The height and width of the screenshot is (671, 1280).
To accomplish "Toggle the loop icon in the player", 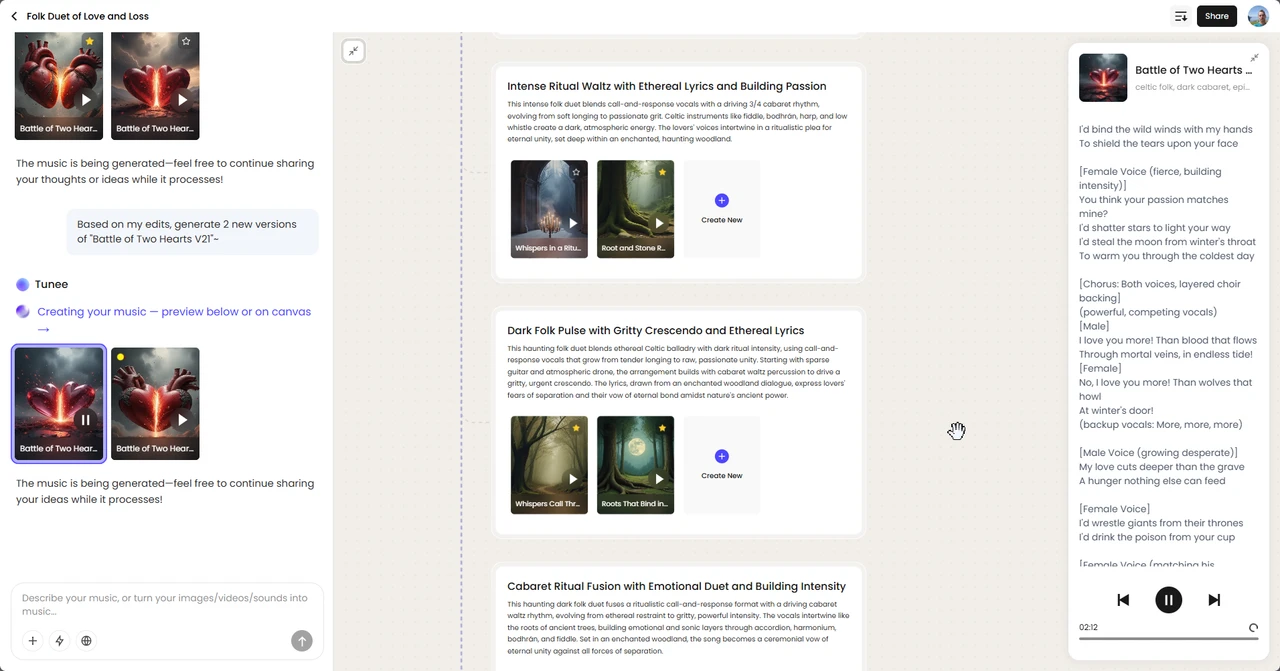I will coord(1253,628).
